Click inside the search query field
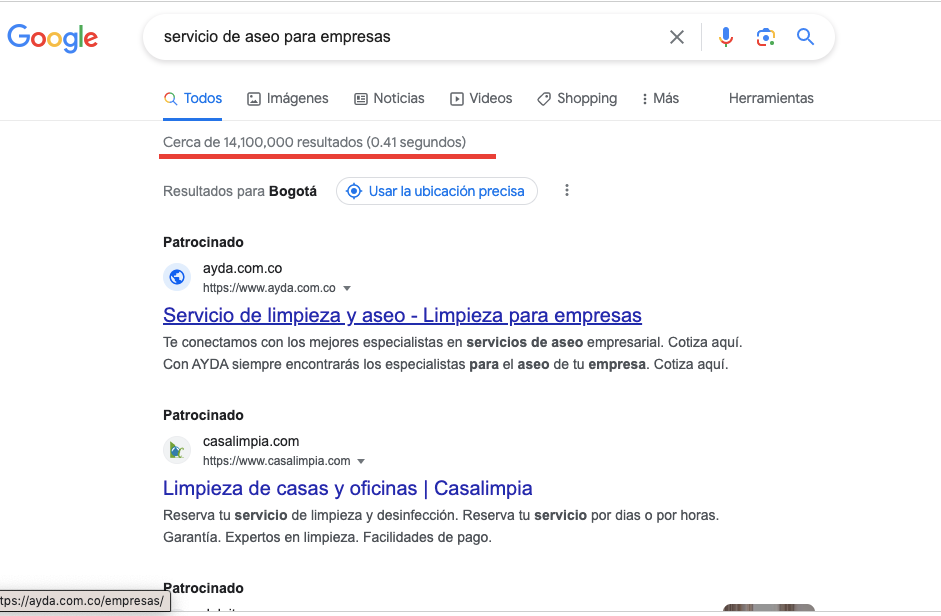941x616 pixels. 408,37
